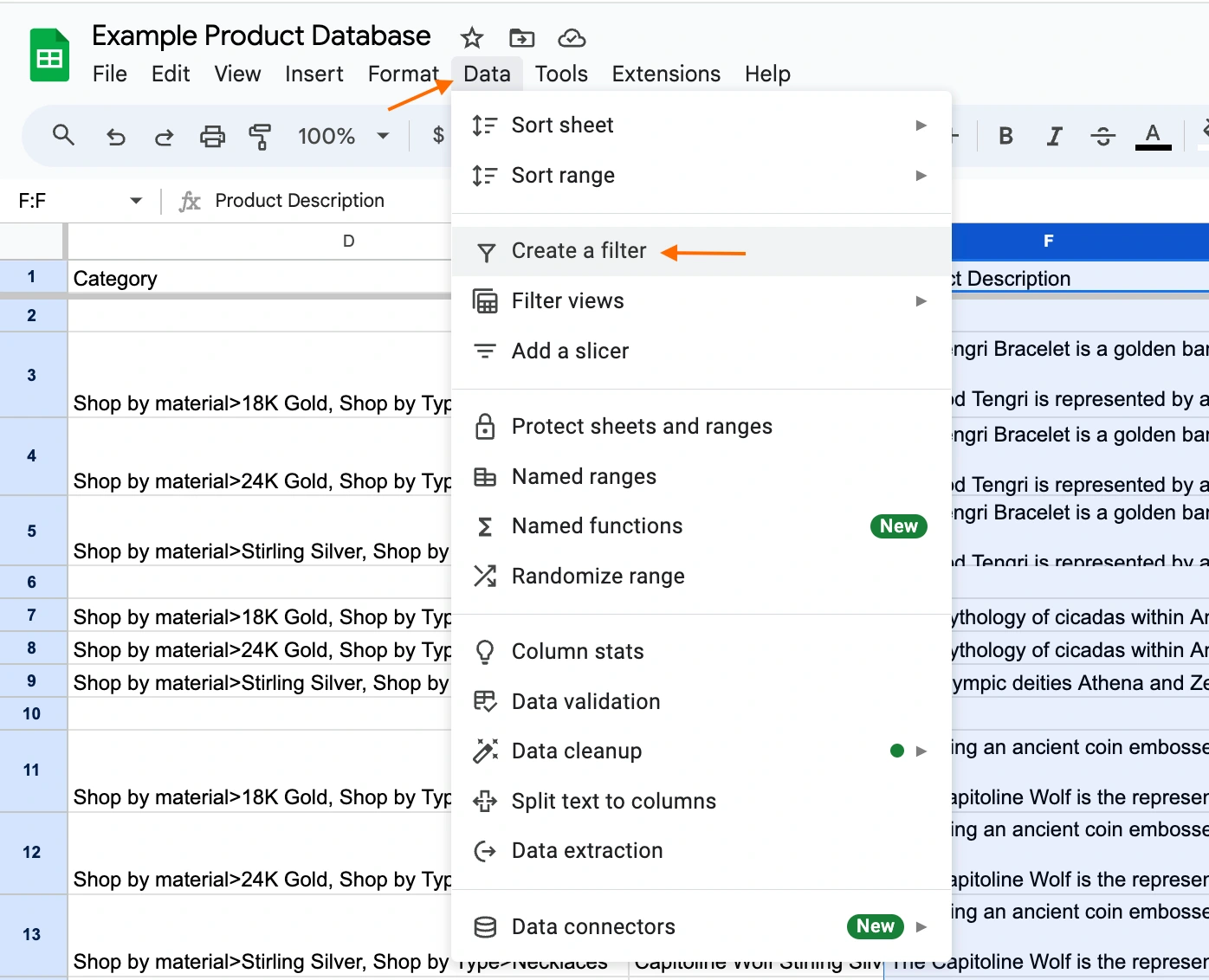Click the database icon for Data connectors
Image resolution: width=1209 pixels, height=980 pixels.
point(485,927)
